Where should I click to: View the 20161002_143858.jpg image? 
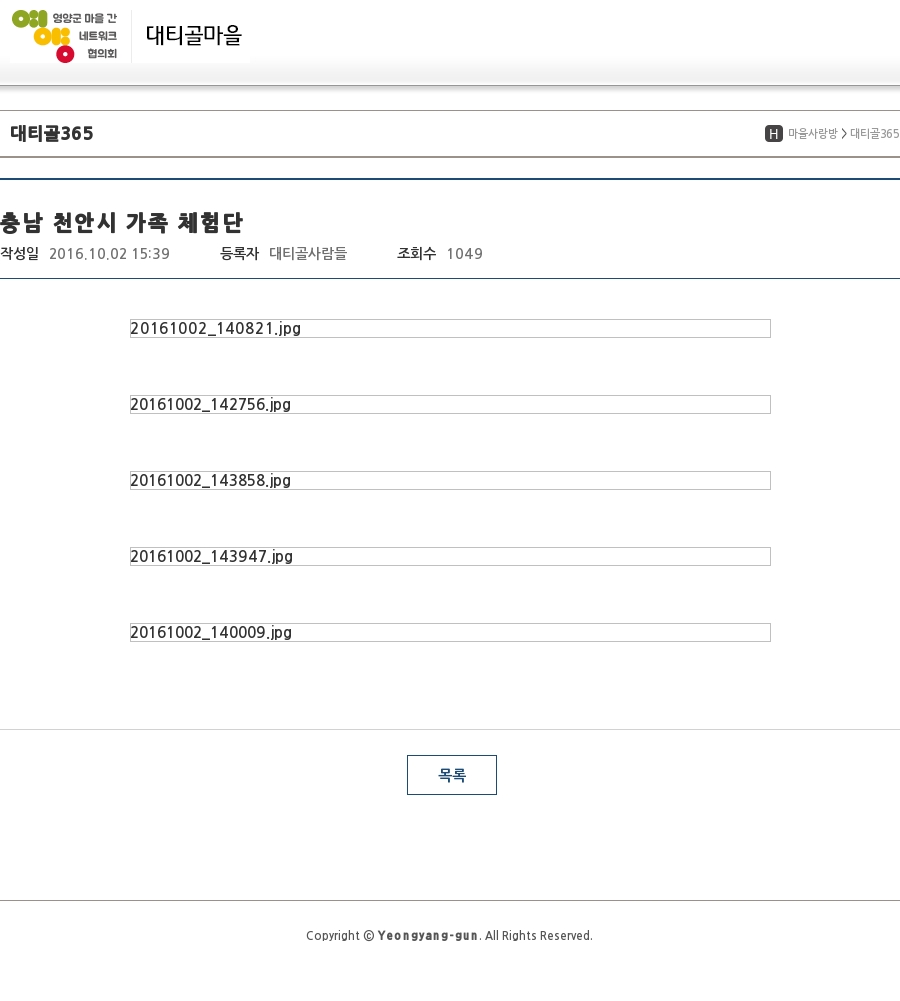(450, 480)
